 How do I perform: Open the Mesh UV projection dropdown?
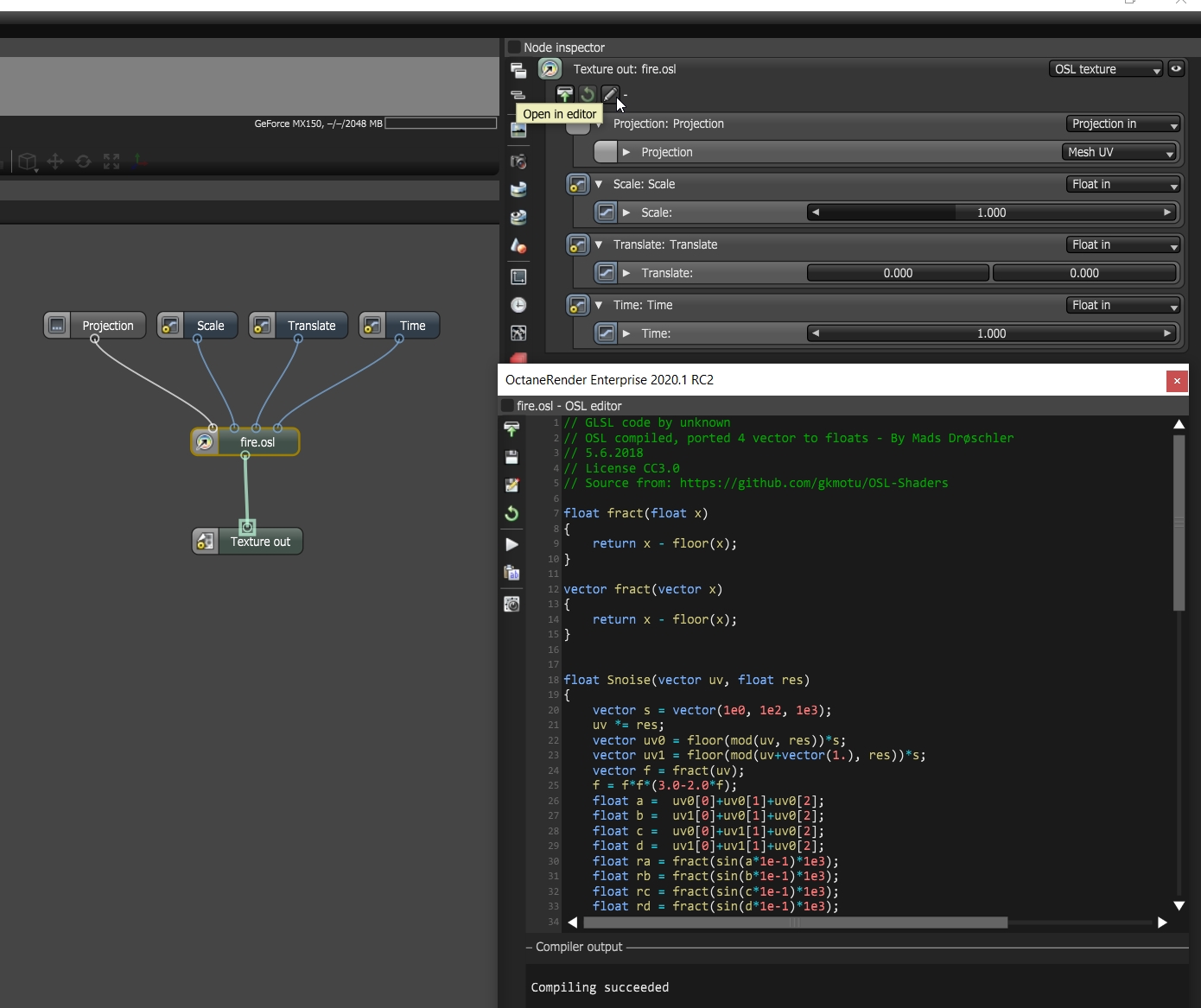(1119, 152)
